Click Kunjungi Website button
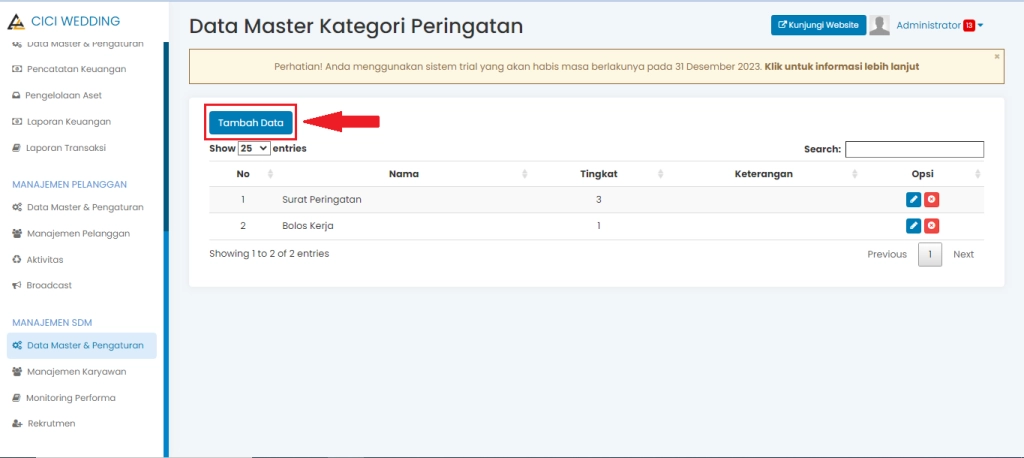1024x458 pixels. (818, 25)
